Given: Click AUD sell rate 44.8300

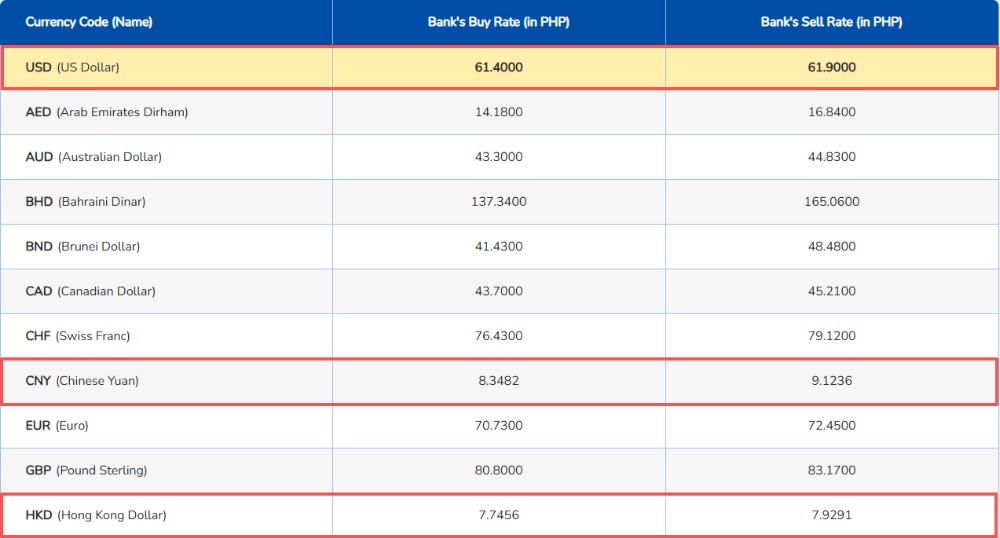Looking at the screenshot, I should point(832,157).
